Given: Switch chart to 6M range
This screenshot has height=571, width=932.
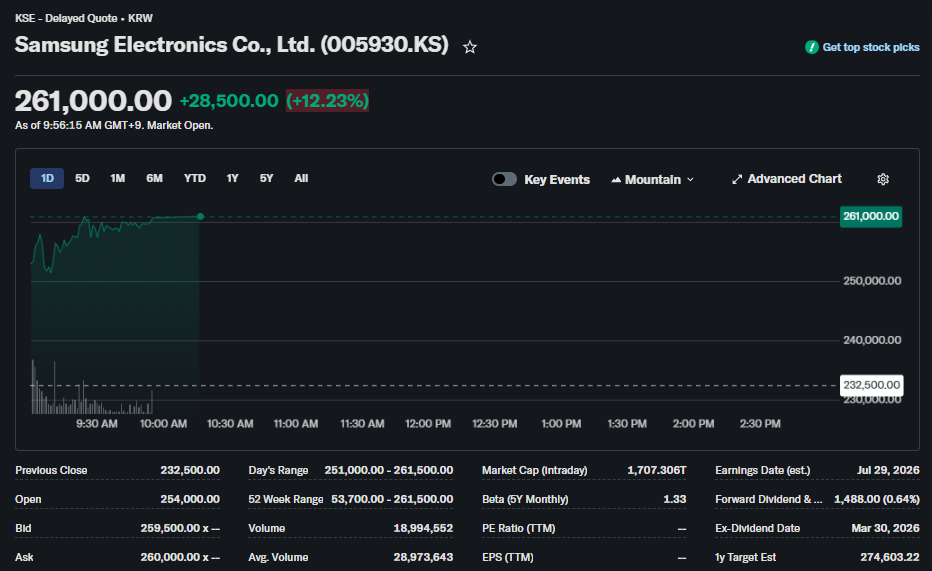Looking at the screenshot, I should point(155,178).
